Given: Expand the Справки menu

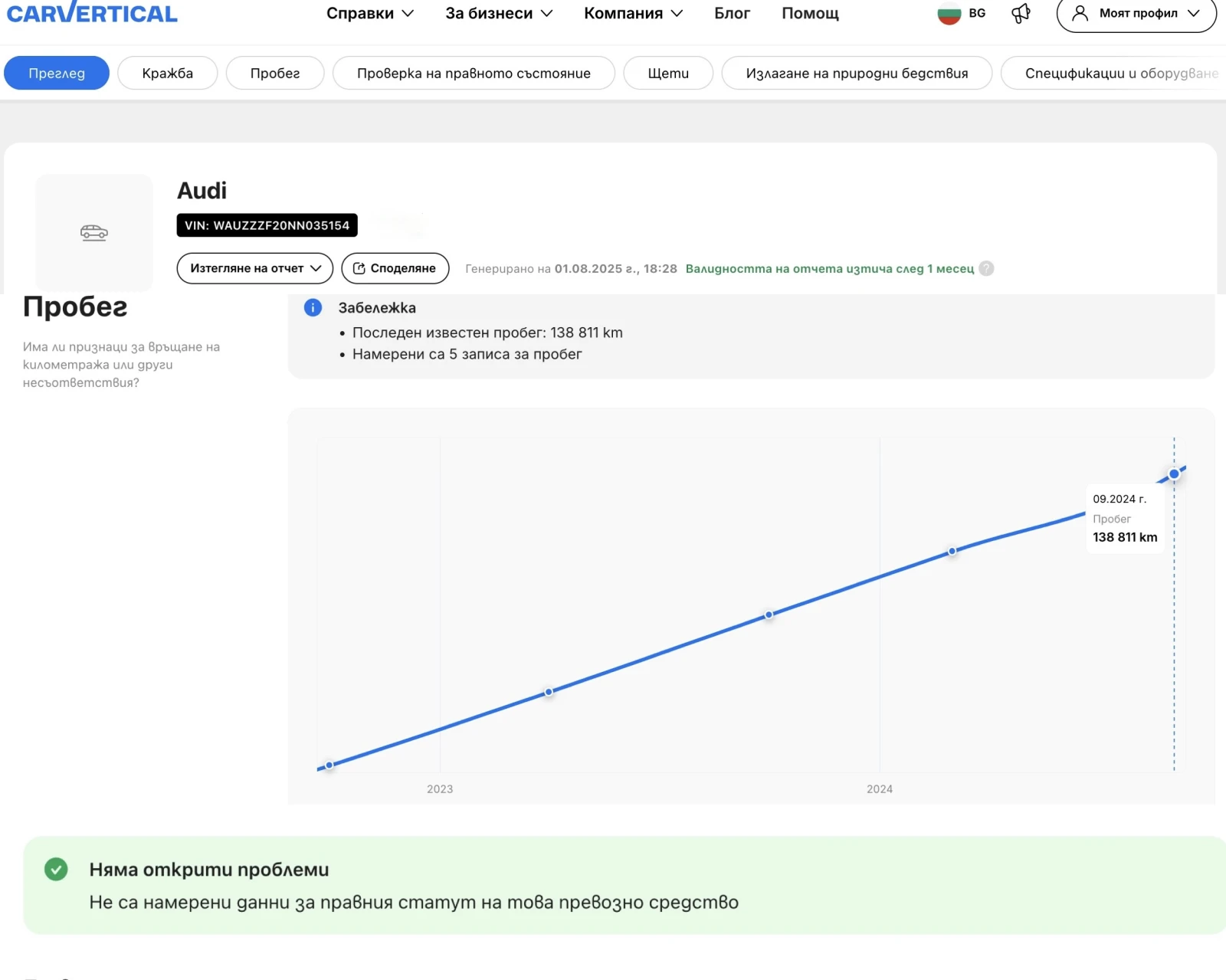Looking at the screenshot, I should pos(370,14).
